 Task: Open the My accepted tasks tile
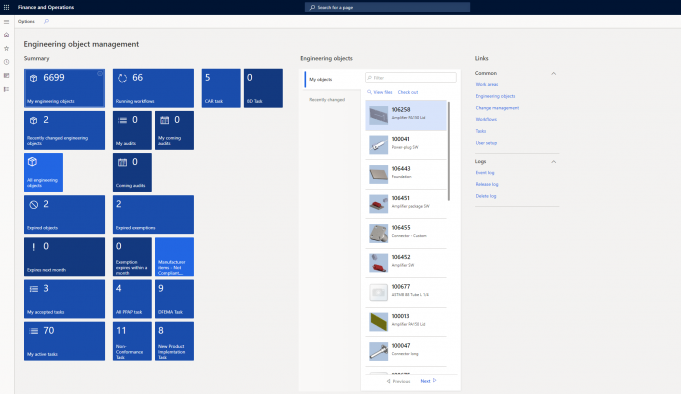pos(64,299)
